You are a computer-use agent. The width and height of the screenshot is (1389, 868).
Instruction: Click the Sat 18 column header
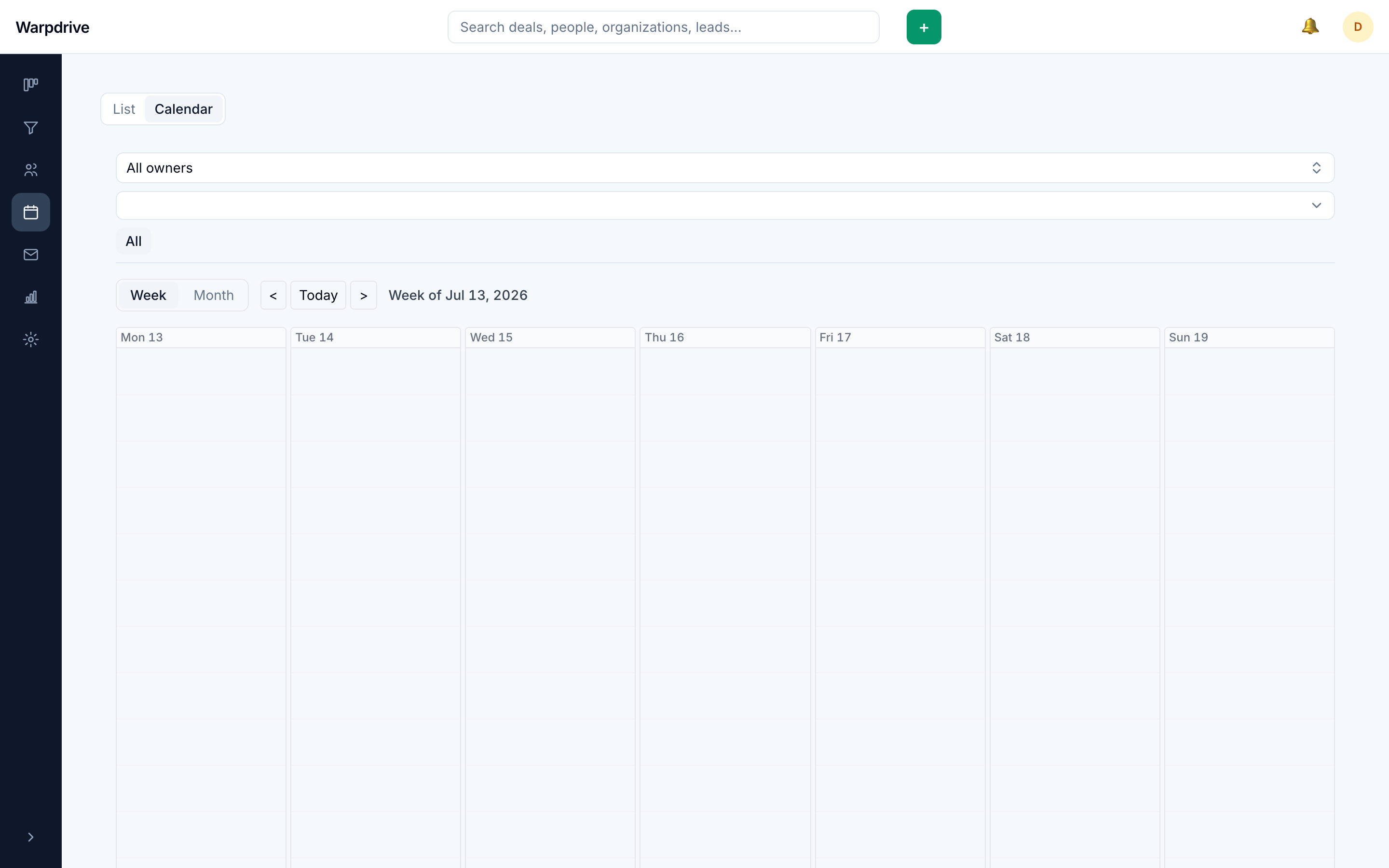(1075, 338)
